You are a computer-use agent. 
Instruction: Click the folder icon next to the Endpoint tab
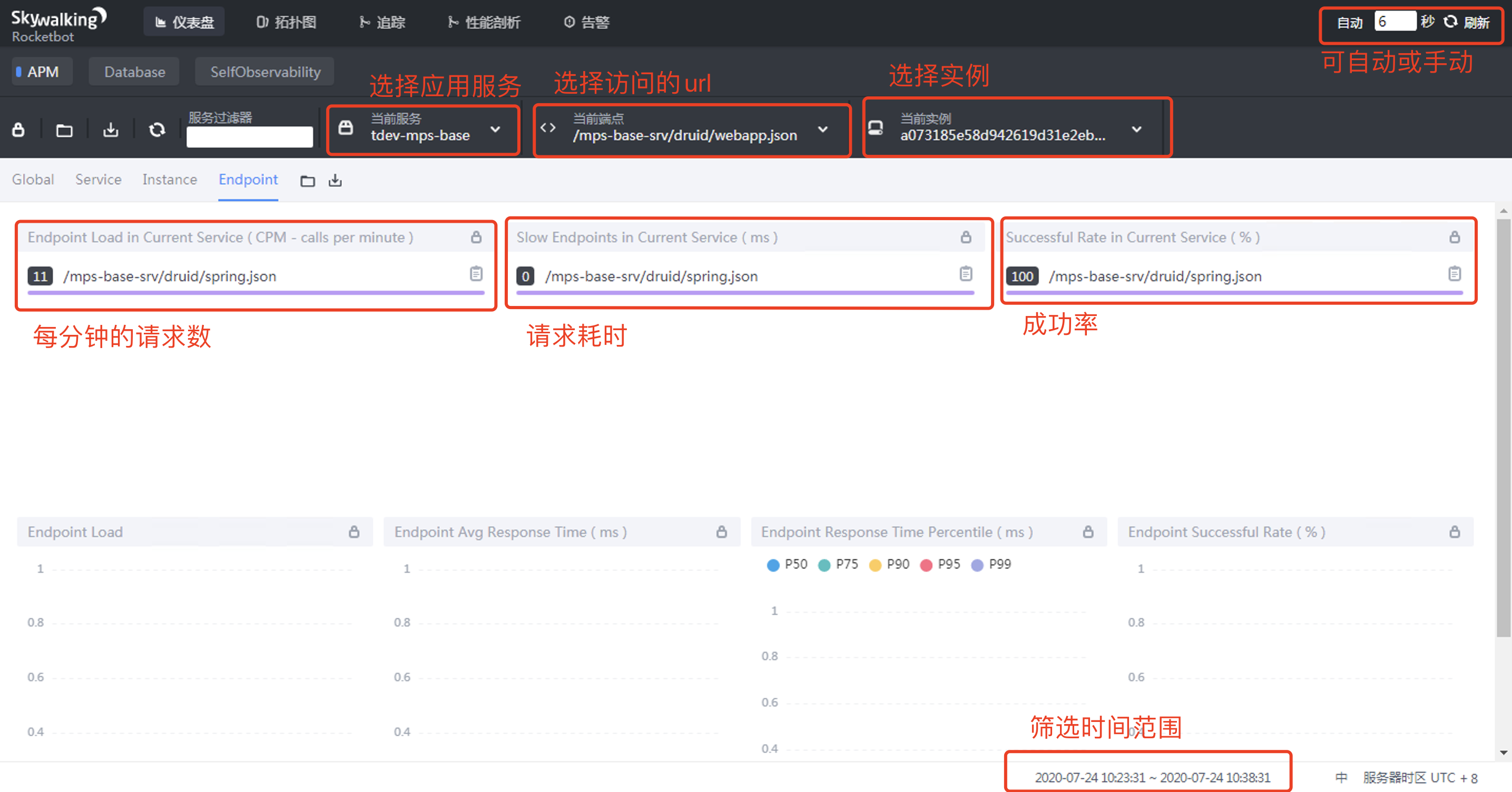click(x=308, y=181)
